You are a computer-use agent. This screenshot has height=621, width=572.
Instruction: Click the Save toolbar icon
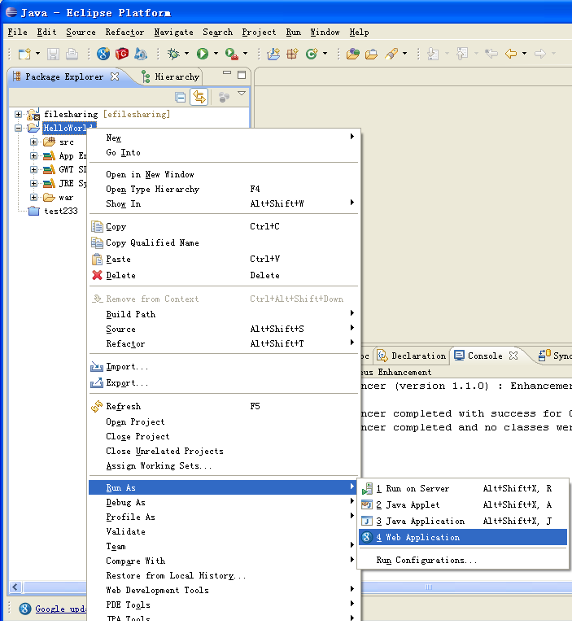(53, 53)
